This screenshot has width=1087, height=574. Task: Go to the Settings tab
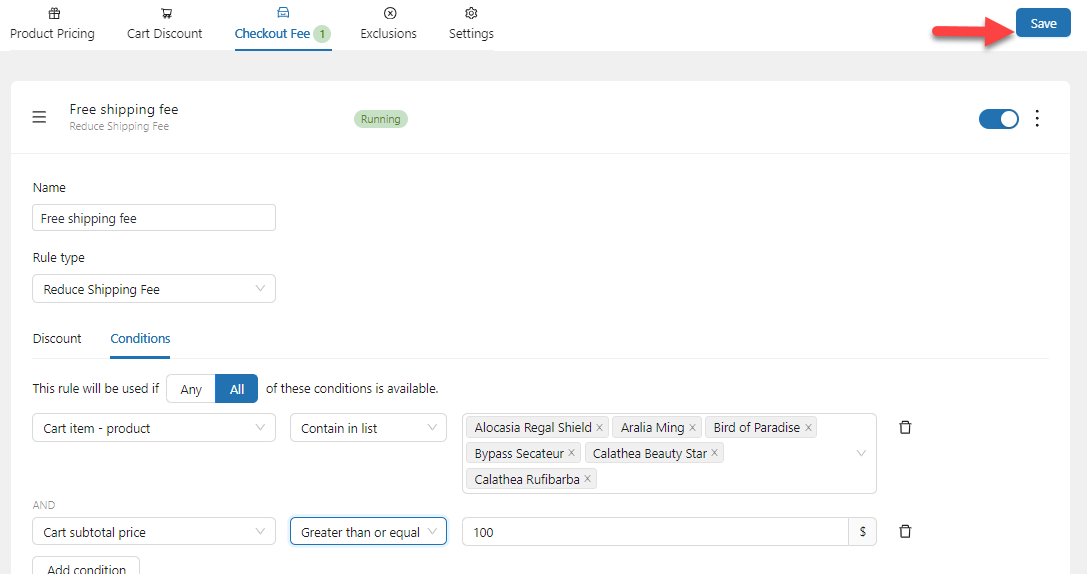click(x=471, y=25)
